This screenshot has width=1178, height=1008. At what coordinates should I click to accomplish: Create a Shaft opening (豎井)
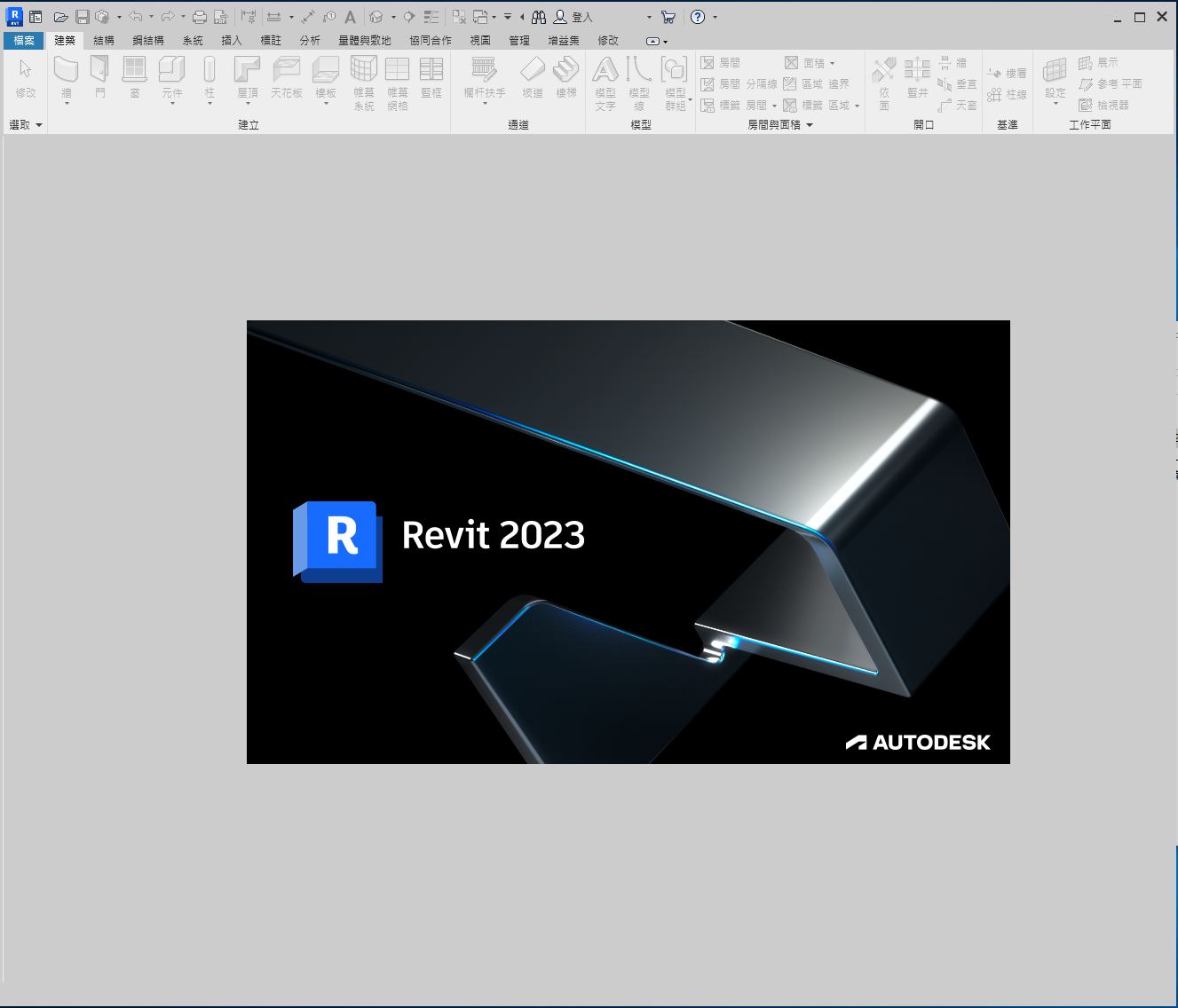pos(916,77)
